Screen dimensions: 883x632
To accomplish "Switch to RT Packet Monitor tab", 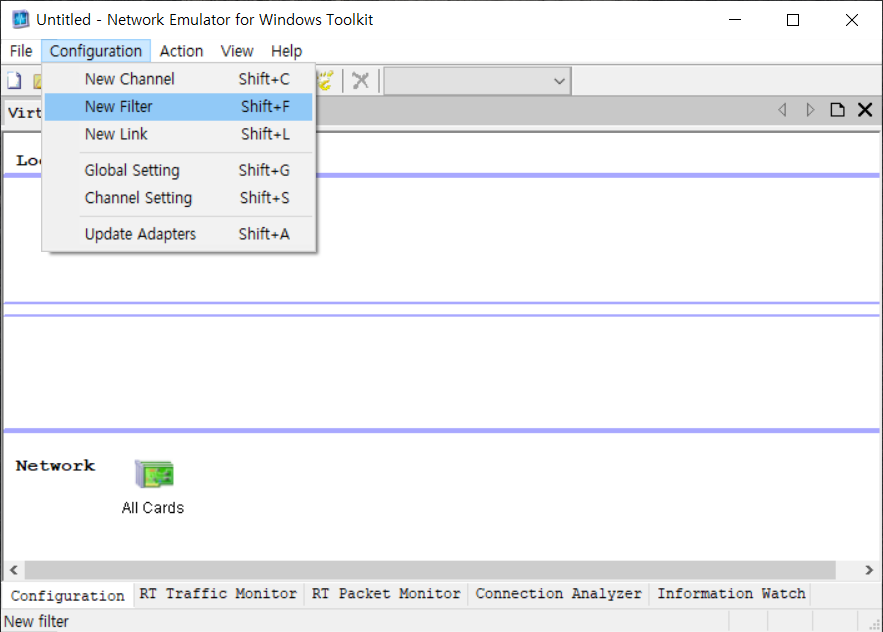I will [x=386, y=594].
